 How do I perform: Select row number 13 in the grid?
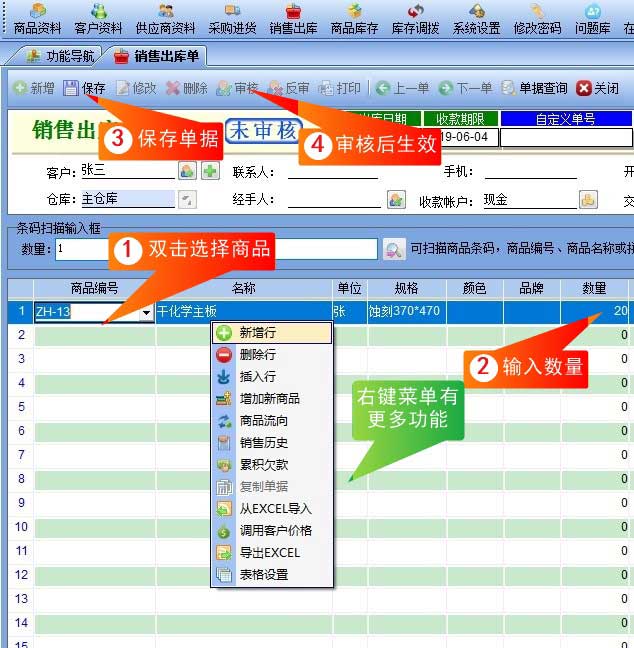(21, 599)
